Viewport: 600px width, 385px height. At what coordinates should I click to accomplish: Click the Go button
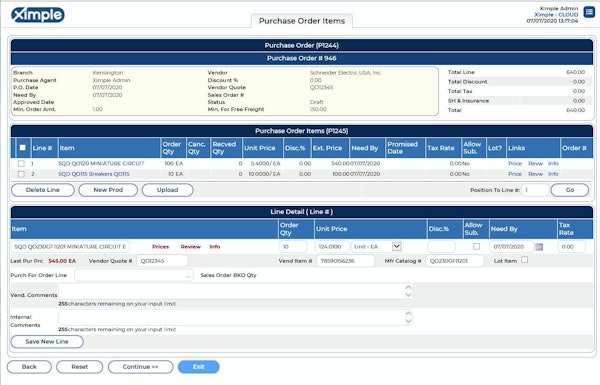[569, 190]
